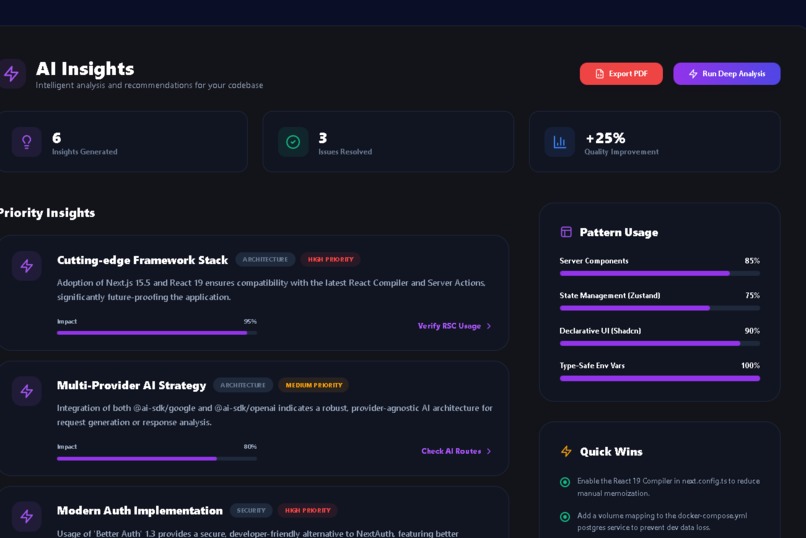806x538 pixels.
Task: Click the Enable the React 19 Compiler tip text
Action: [x=668, y=487]
